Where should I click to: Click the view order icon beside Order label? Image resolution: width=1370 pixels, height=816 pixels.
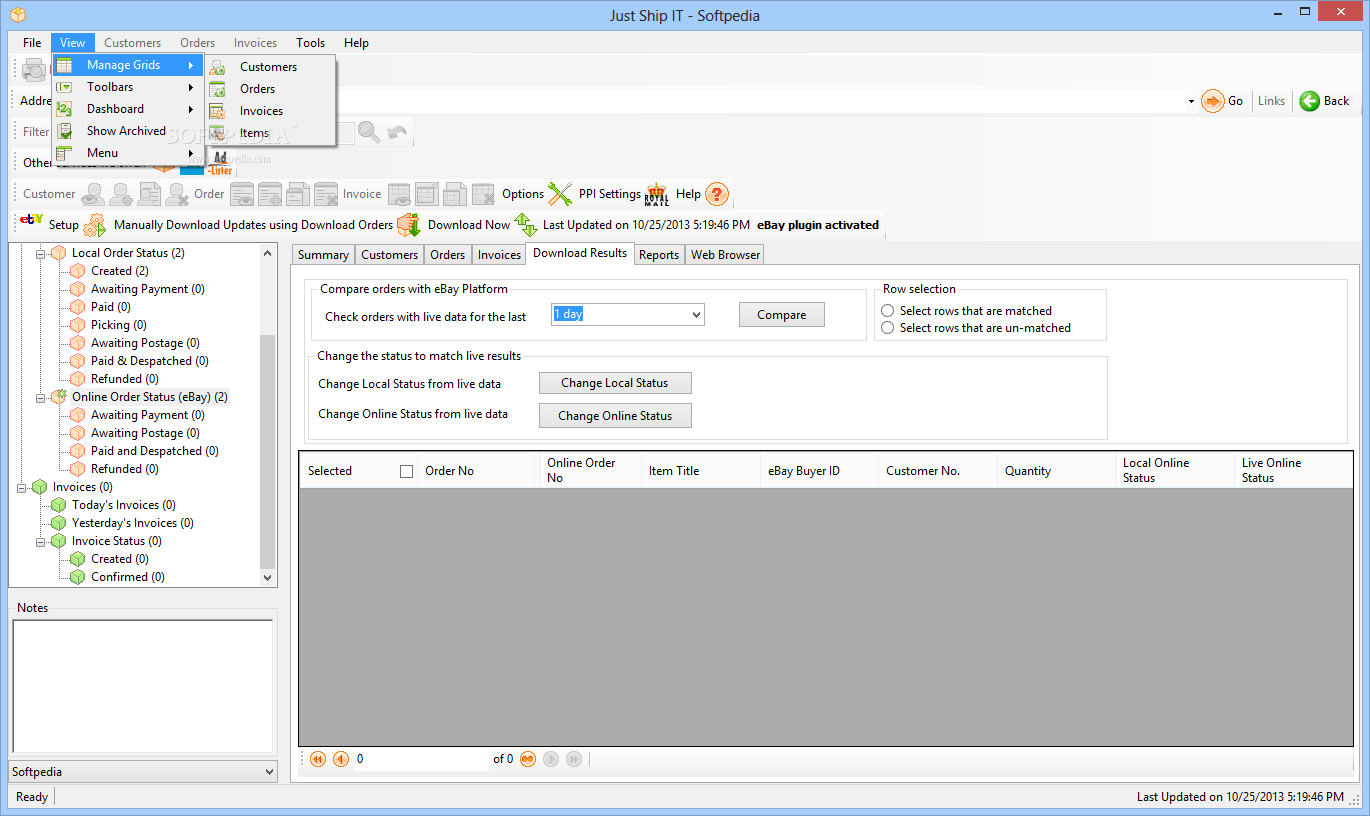click(x=242, y=194)
